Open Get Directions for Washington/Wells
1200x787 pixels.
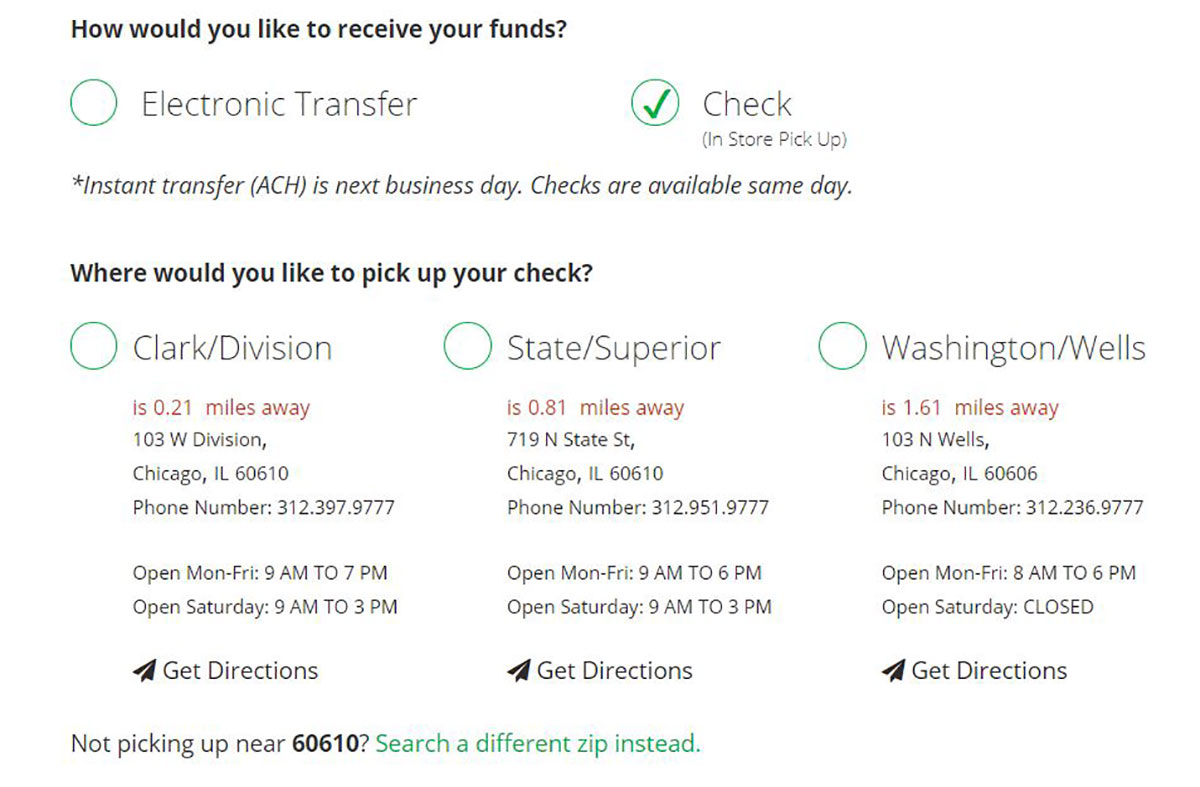989,670
